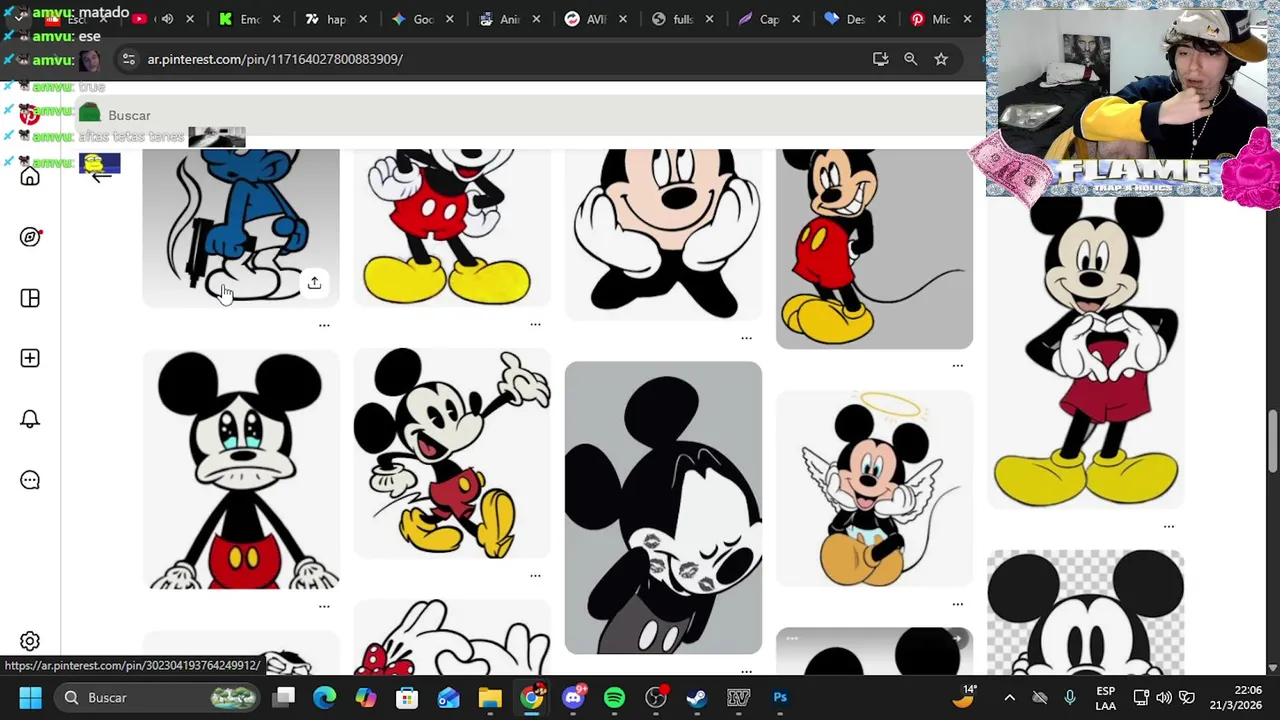This screenshot has height=720, width=1280.
Task: Click the zoom magnifier in address bar
Action: click(910, 59)
